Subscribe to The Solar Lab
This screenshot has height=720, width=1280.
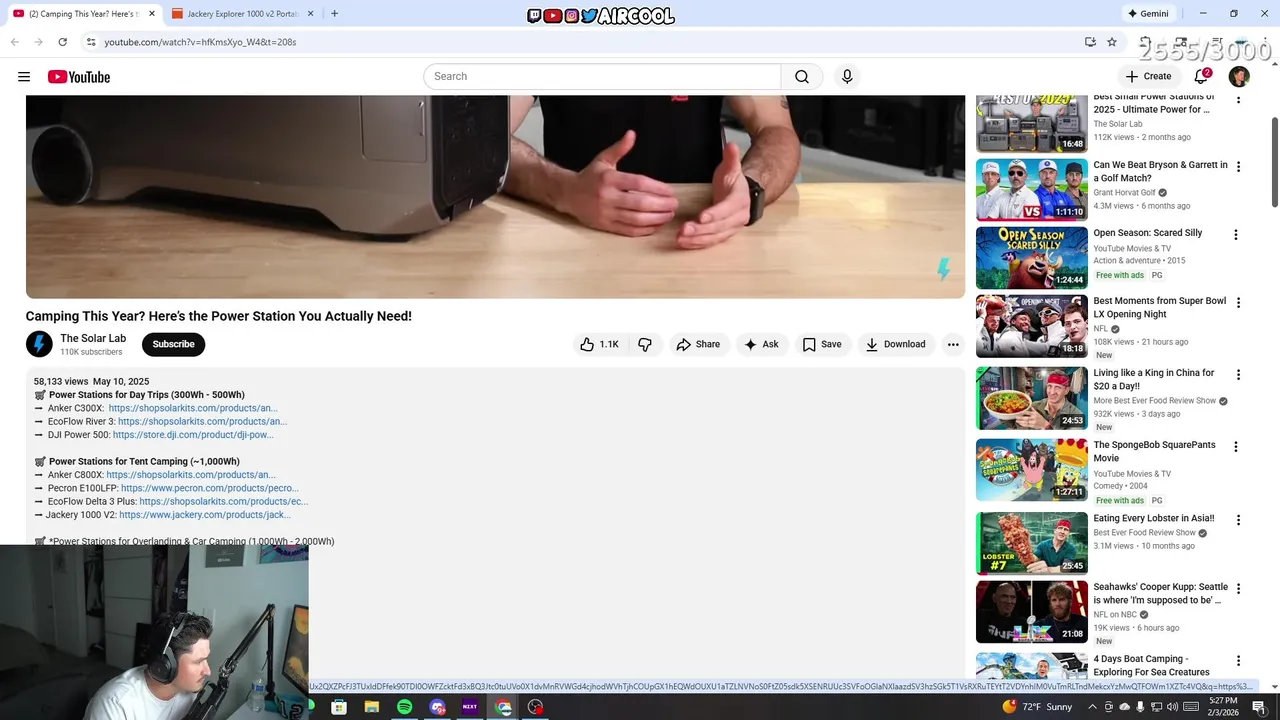[173, 344]
